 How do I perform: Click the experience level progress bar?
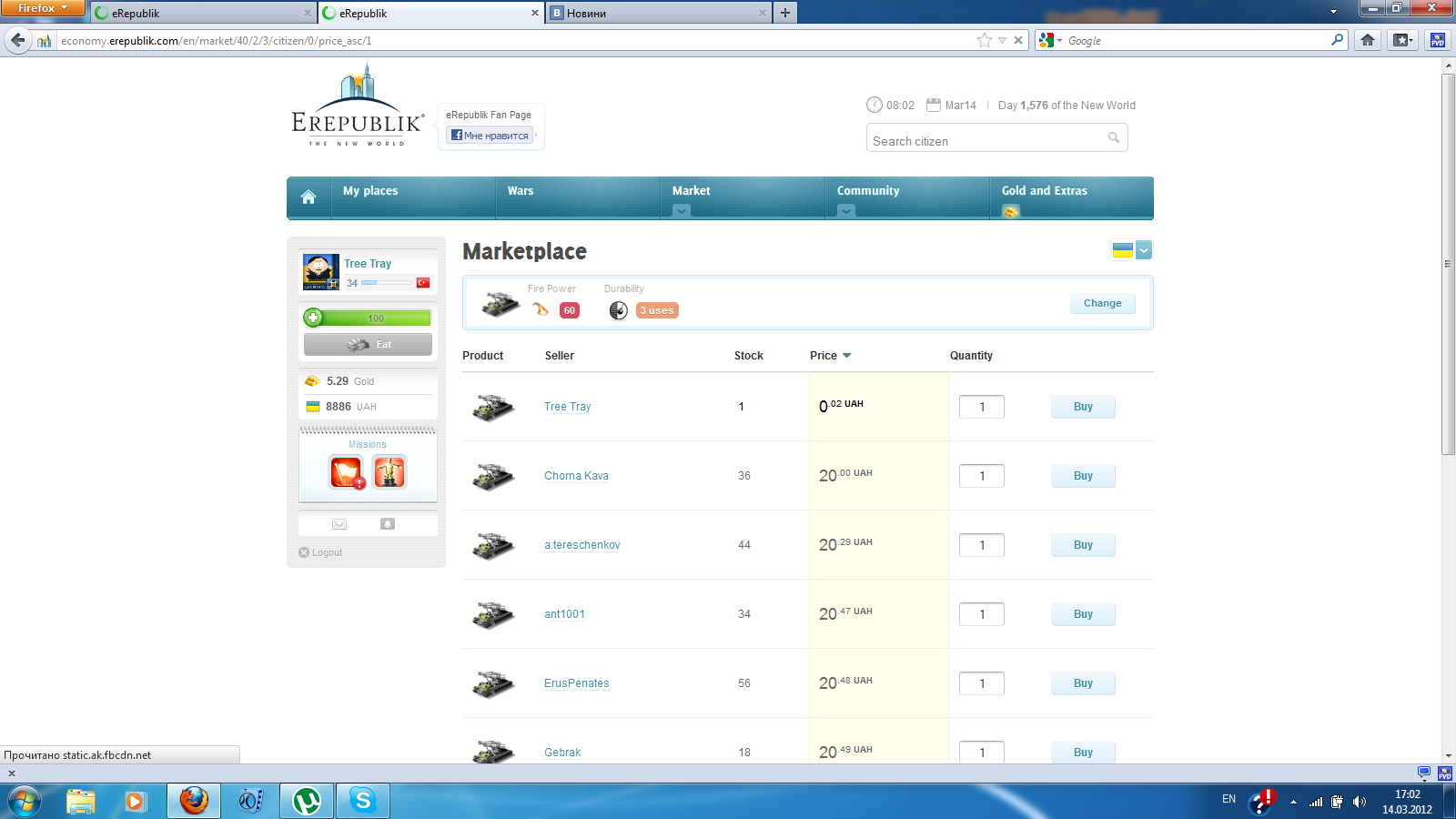coord(386,283)
